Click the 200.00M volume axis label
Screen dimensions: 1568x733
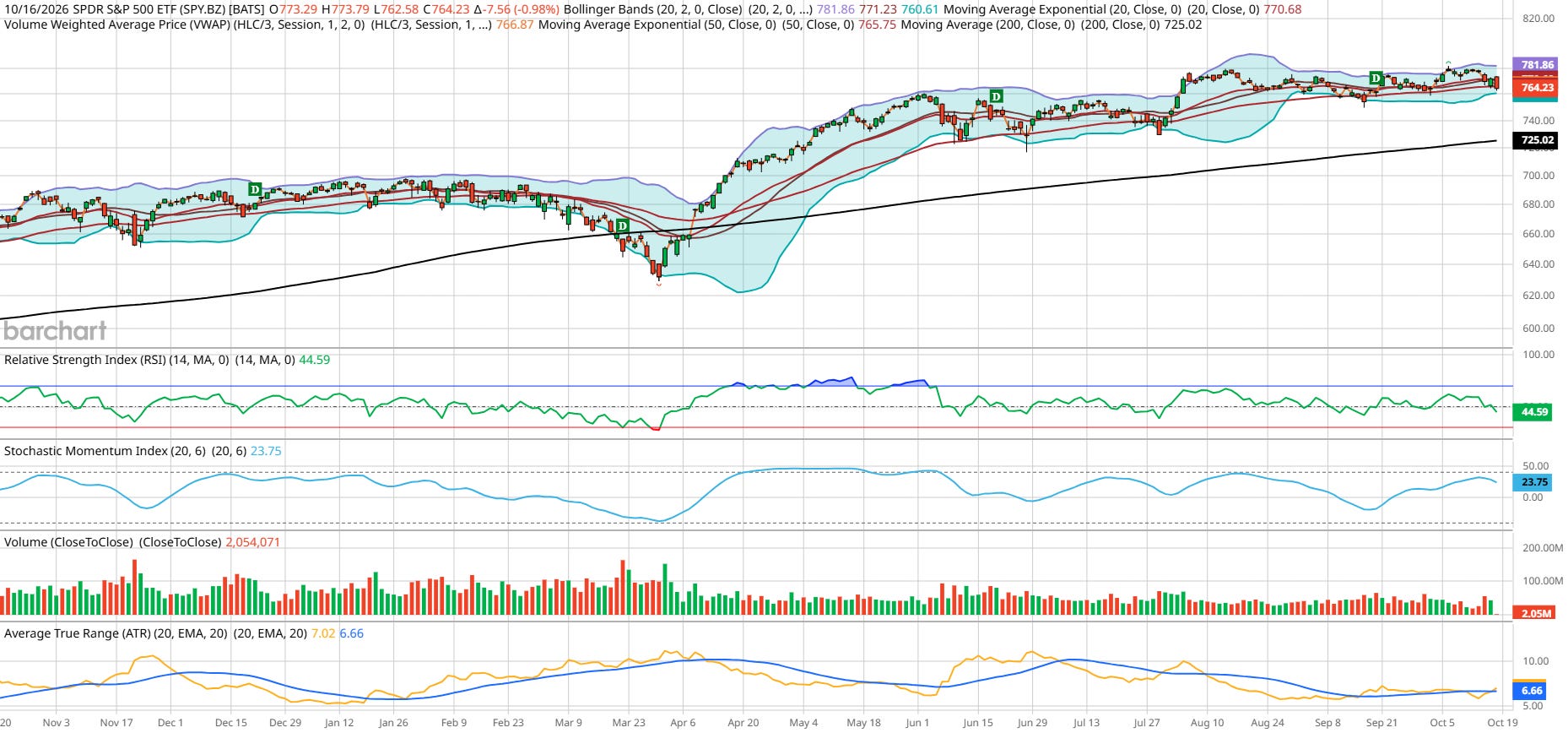[1543, 548]
